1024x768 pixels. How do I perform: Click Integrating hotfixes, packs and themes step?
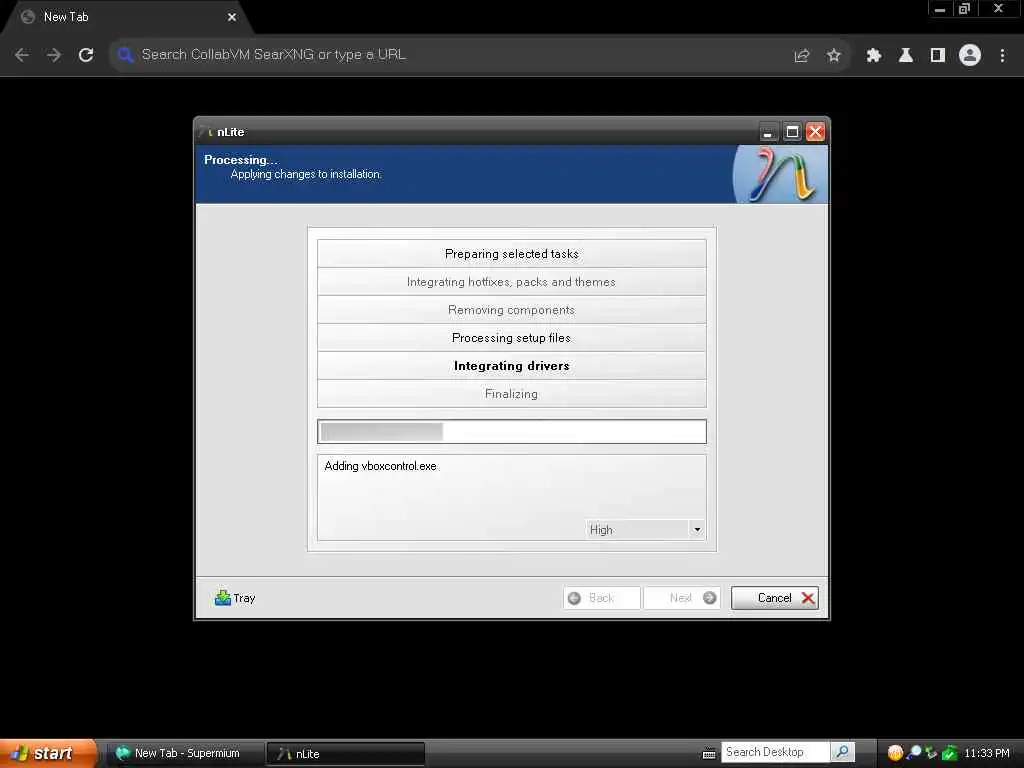click(511, 282)
